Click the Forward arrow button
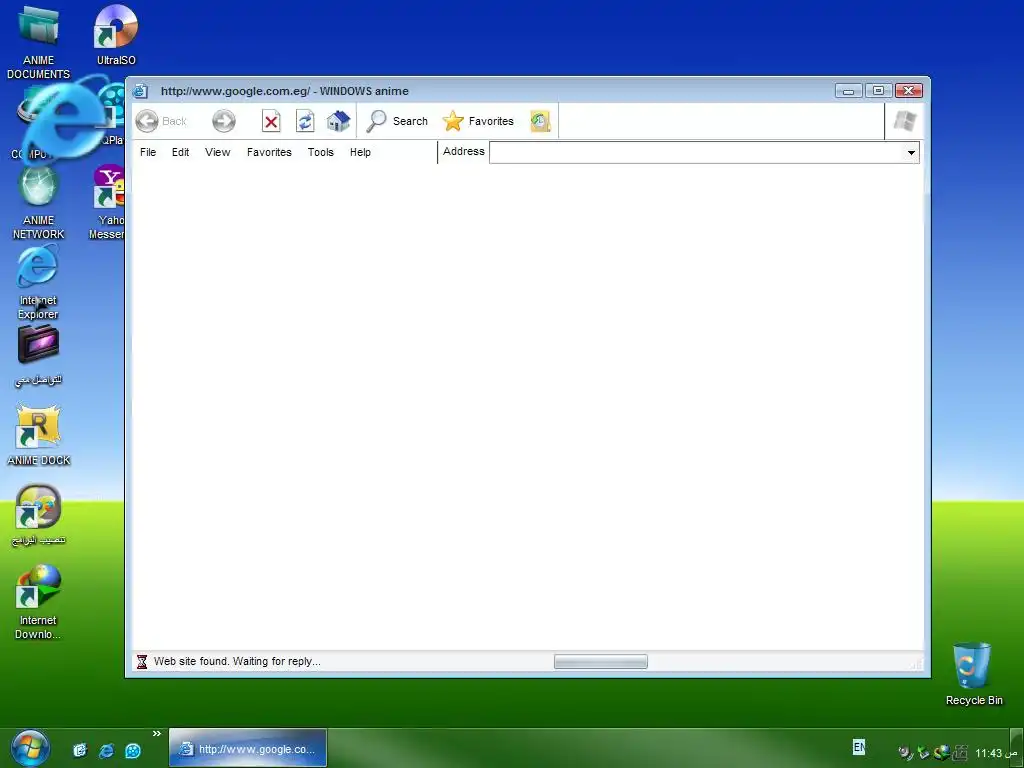1024x768 pixels. 223,121
